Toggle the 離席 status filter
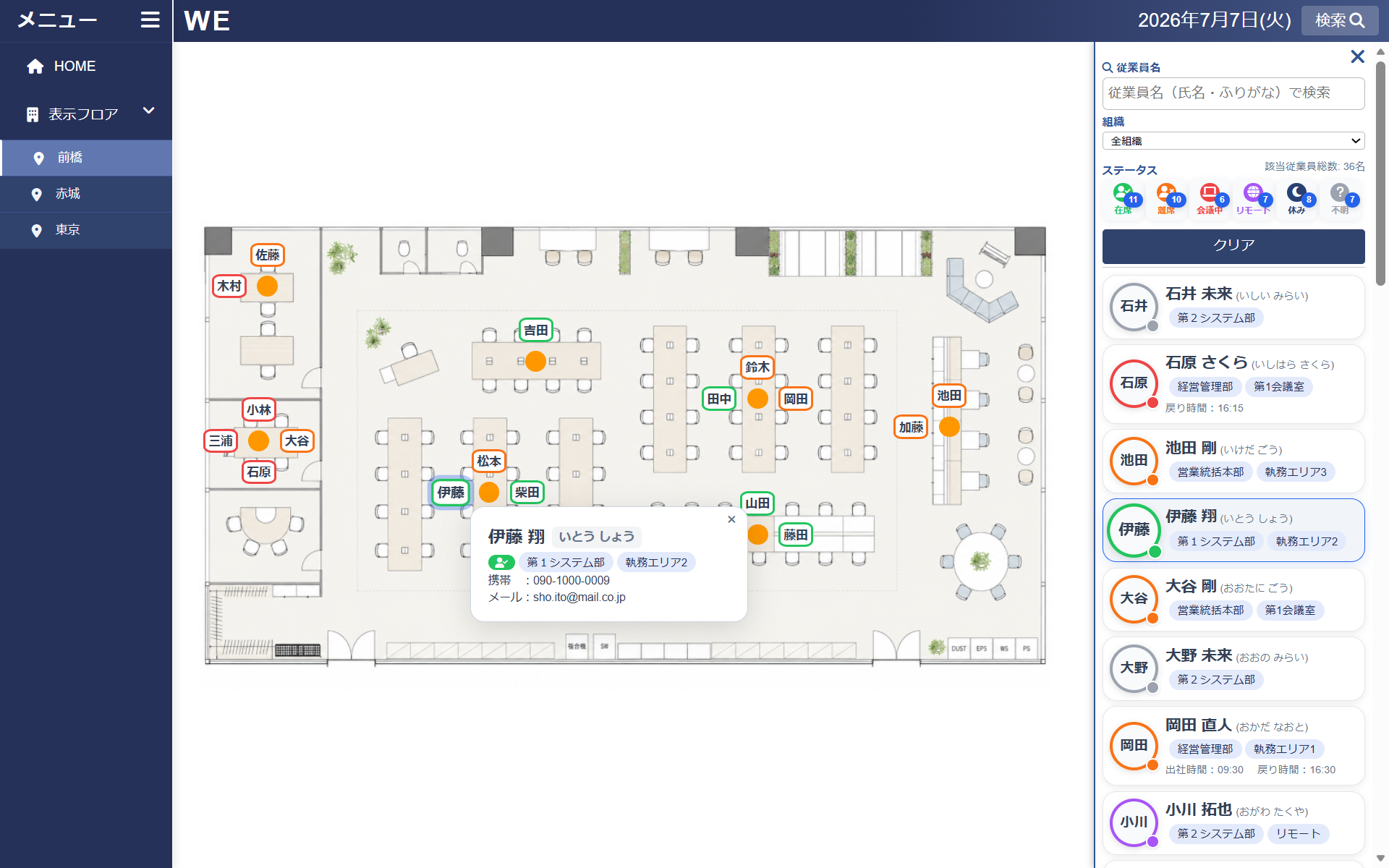 (x=1166, y=199)
